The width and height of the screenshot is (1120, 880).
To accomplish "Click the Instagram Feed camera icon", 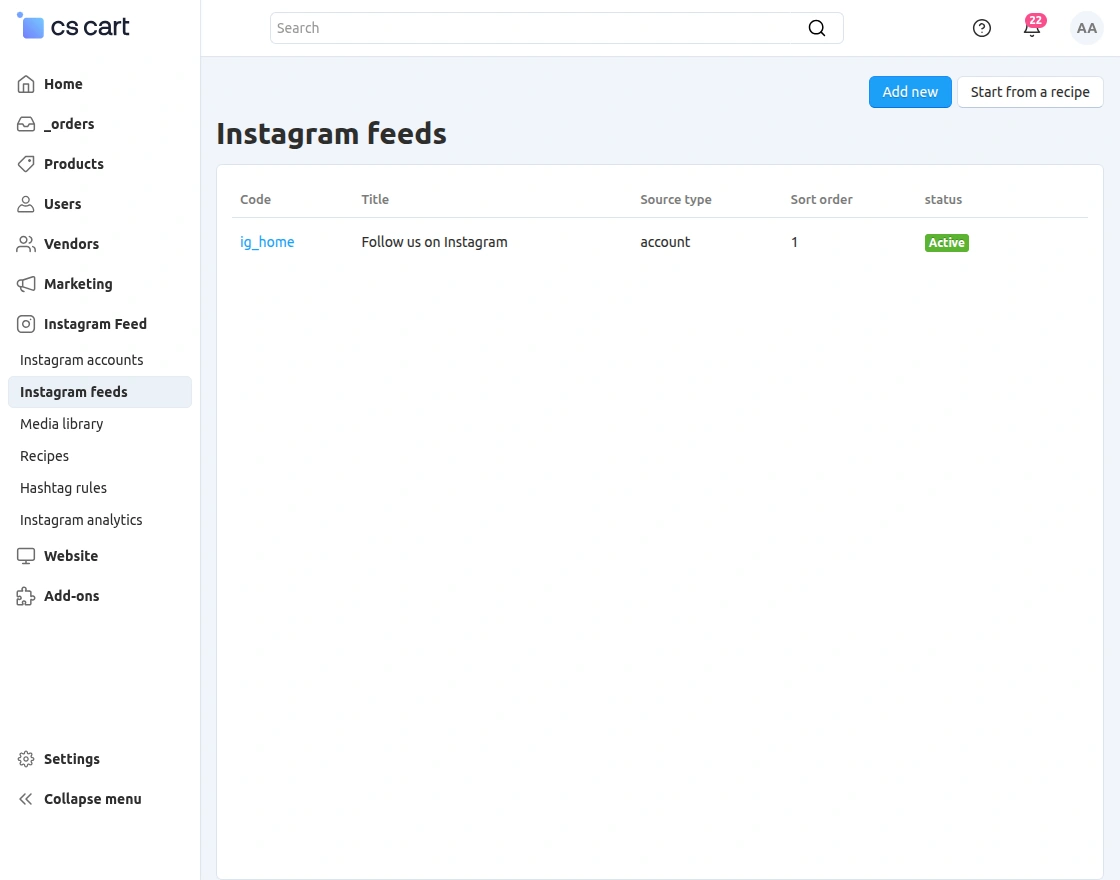I will tap(26, 324).
